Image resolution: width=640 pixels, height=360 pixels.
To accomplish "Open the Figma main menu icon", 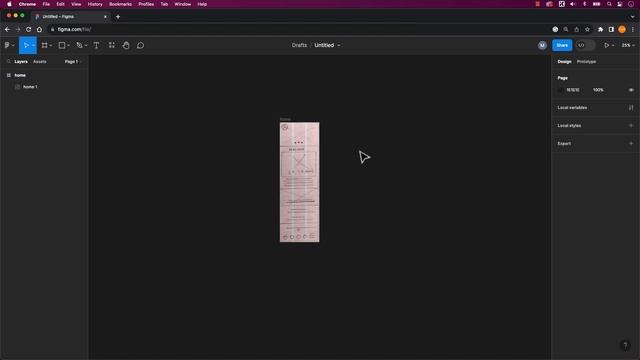I will click(x=8, y=45).
